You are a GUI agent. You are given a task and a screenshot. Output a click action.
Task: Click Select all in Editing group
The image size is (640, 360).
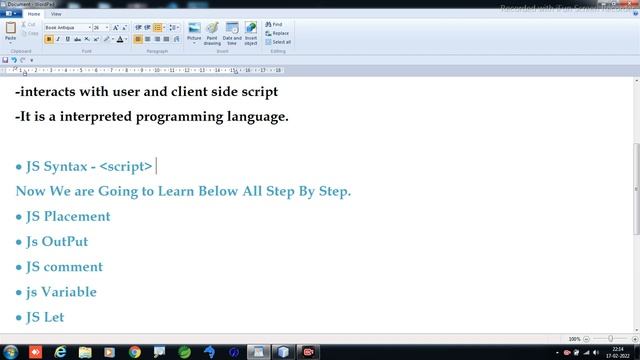(278, 42)
